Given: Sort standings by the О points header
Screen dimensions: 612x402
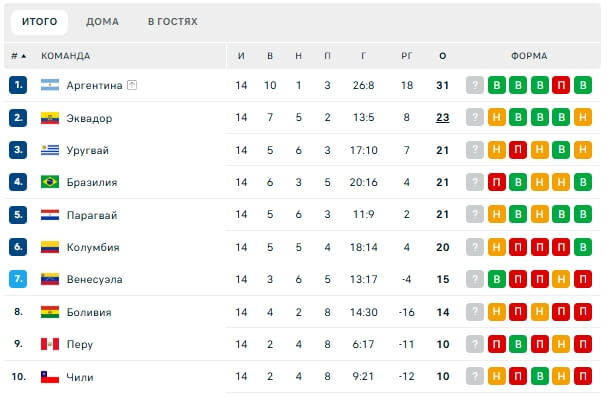Looking at the screenshot, I should tap(442, 56).
